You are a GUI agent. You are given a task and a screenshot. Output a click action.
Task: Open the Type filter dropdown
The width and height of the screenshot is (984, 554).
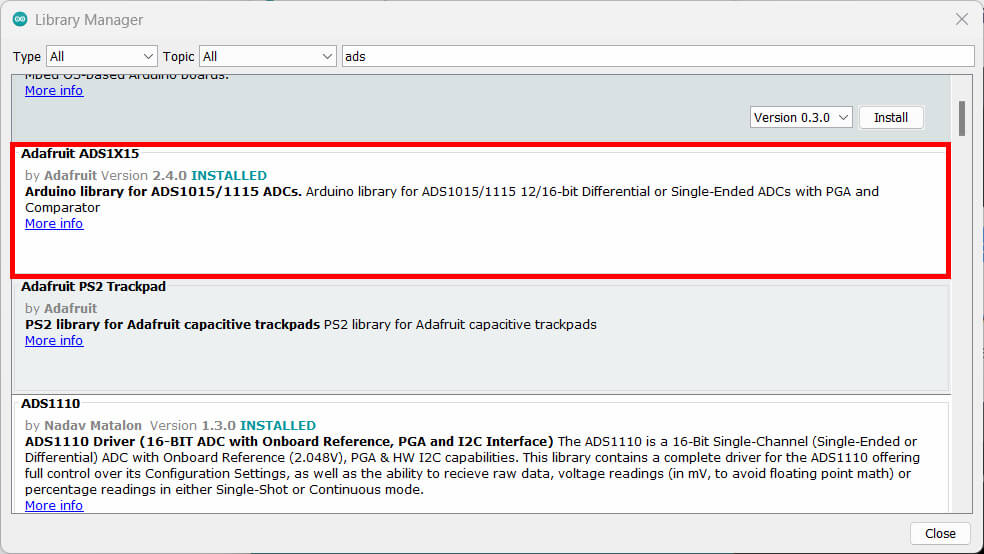click(101, 56)
